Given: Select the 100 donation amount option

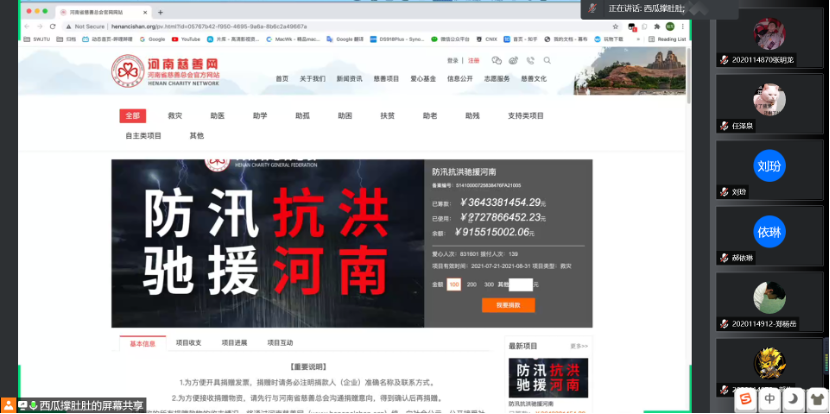Looking at the screenshot, I should [453, 284].
